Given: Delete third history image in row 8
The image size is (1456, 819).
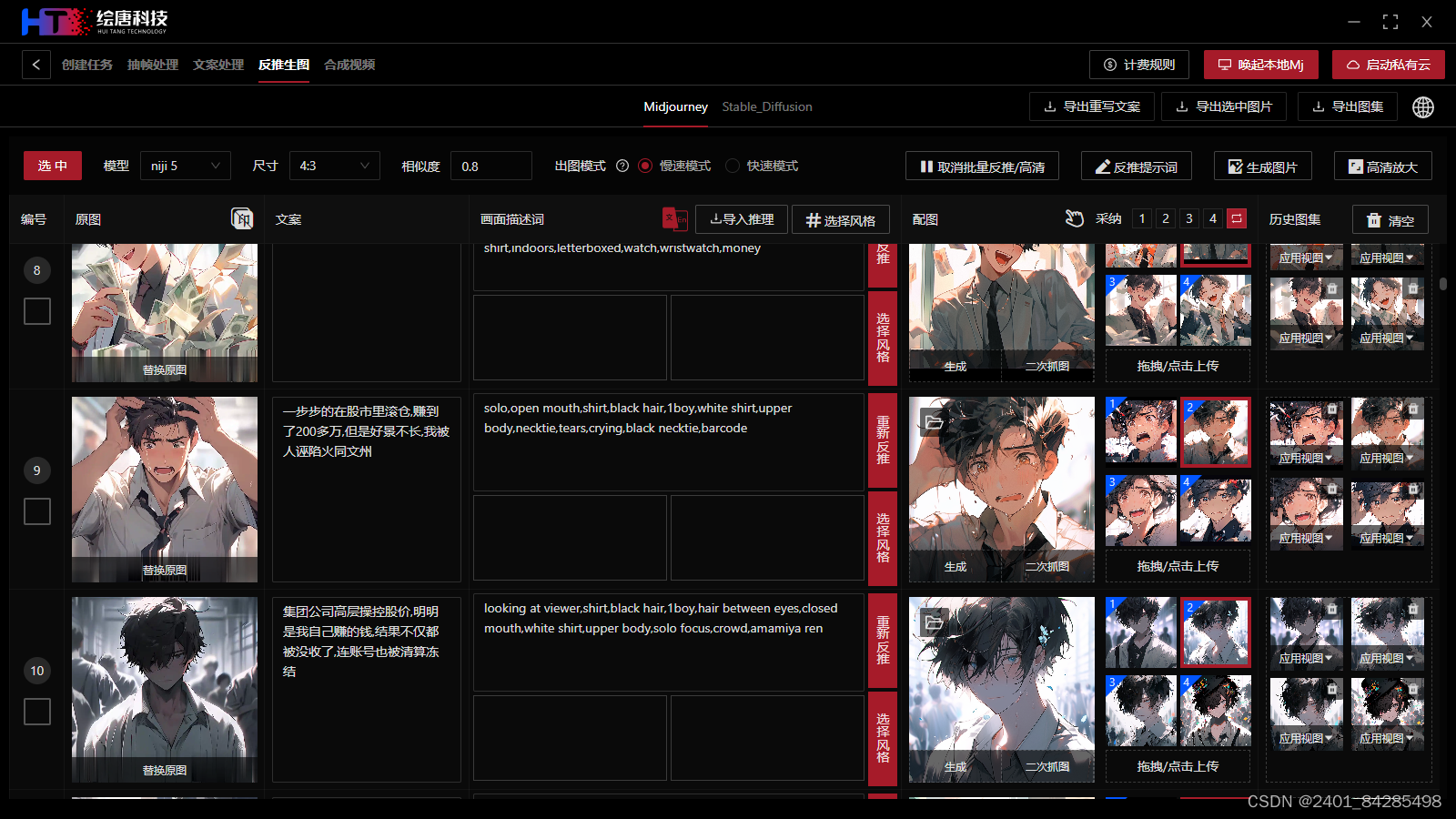Looking at the screenshot, I should coord(1332,289).
